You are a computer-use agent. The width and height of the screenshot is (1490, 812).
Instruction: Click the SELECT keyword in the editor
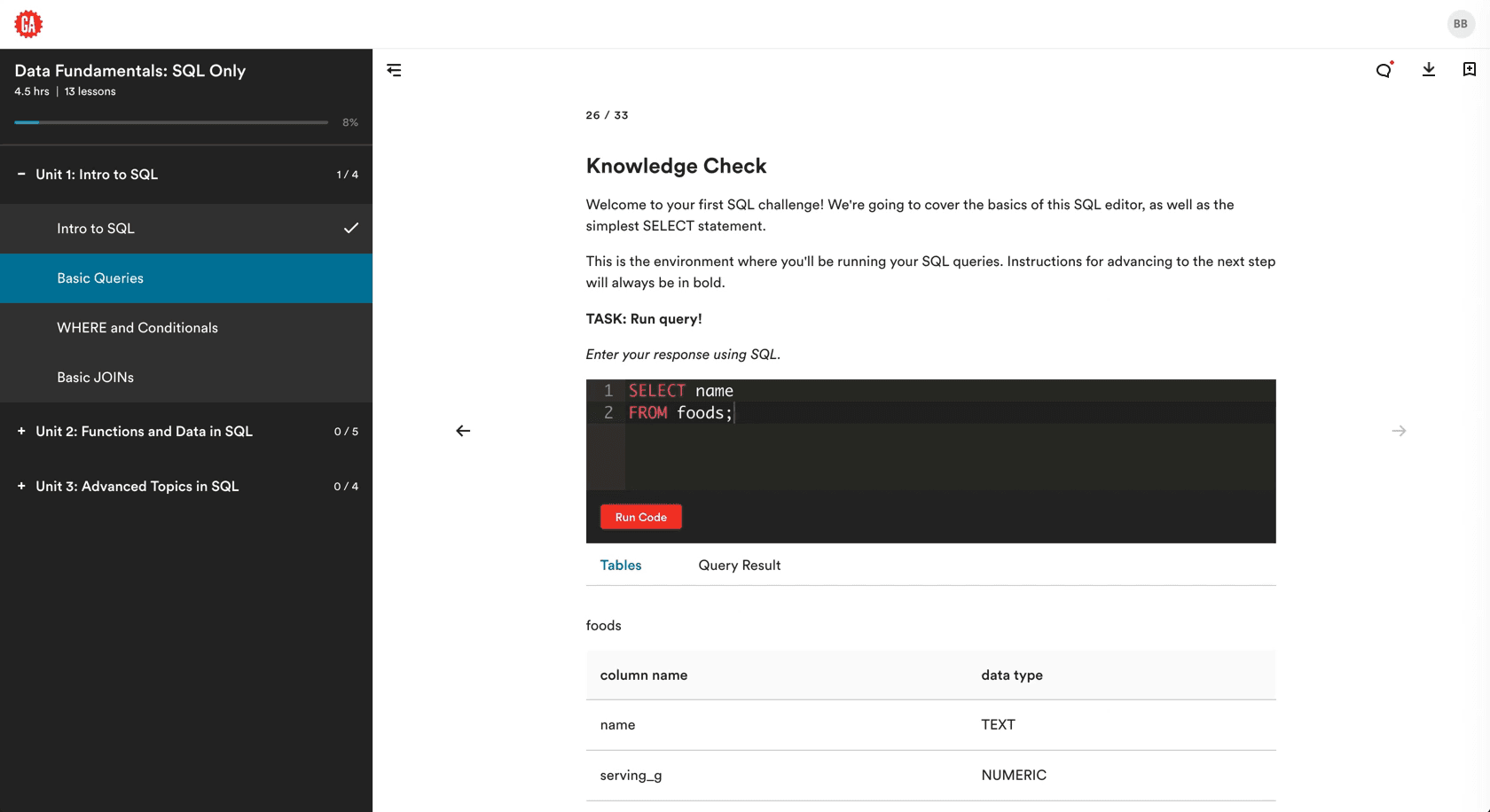pyautogui.click(x=657, y=391)
